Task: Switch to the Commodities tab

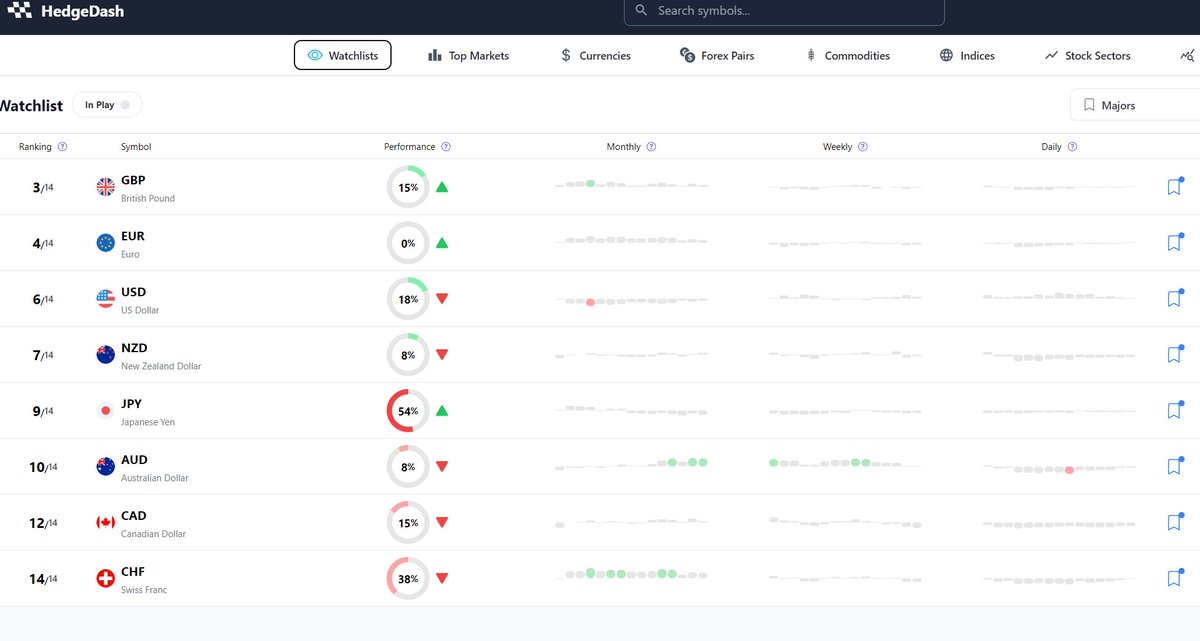Action: [847, 56]
